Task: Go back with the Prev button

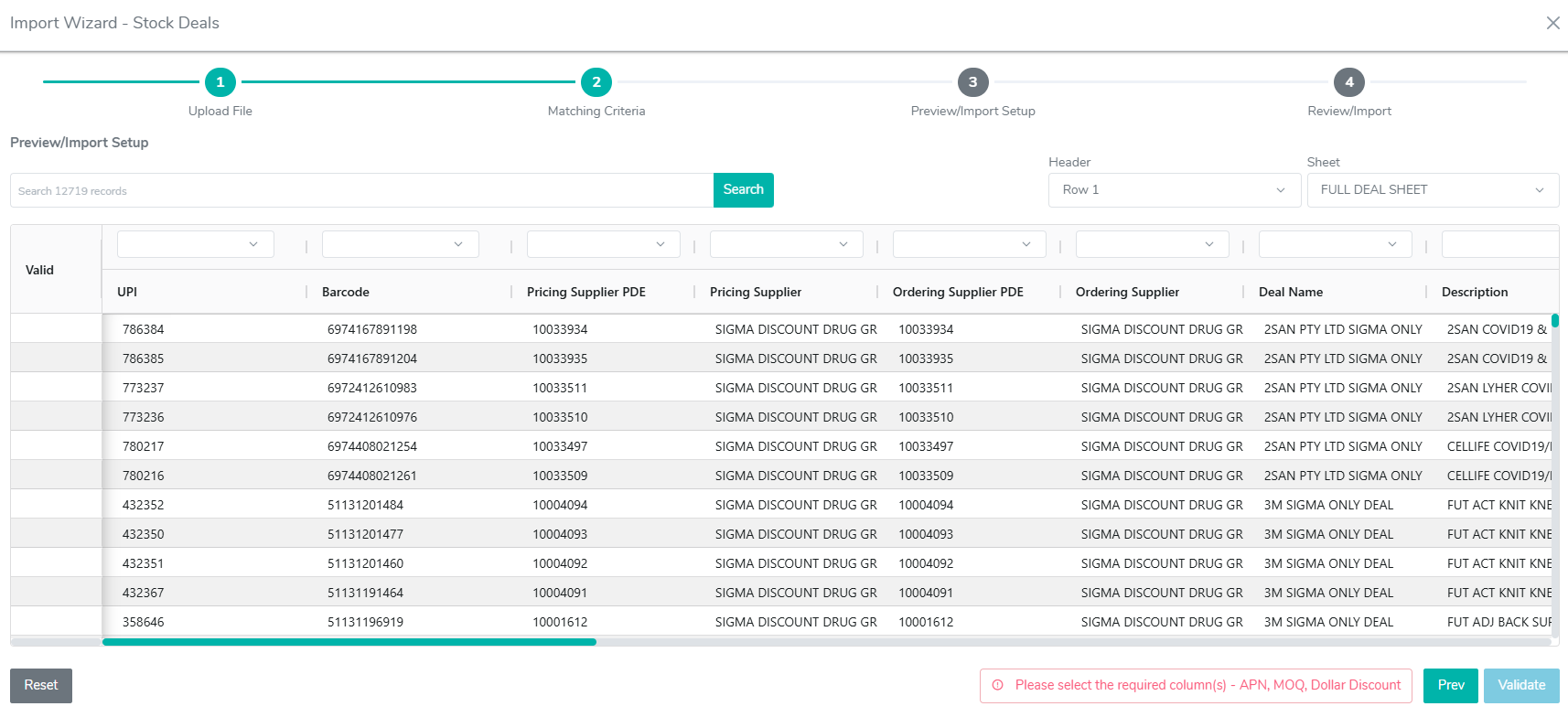Action: tap(1450, 685)
